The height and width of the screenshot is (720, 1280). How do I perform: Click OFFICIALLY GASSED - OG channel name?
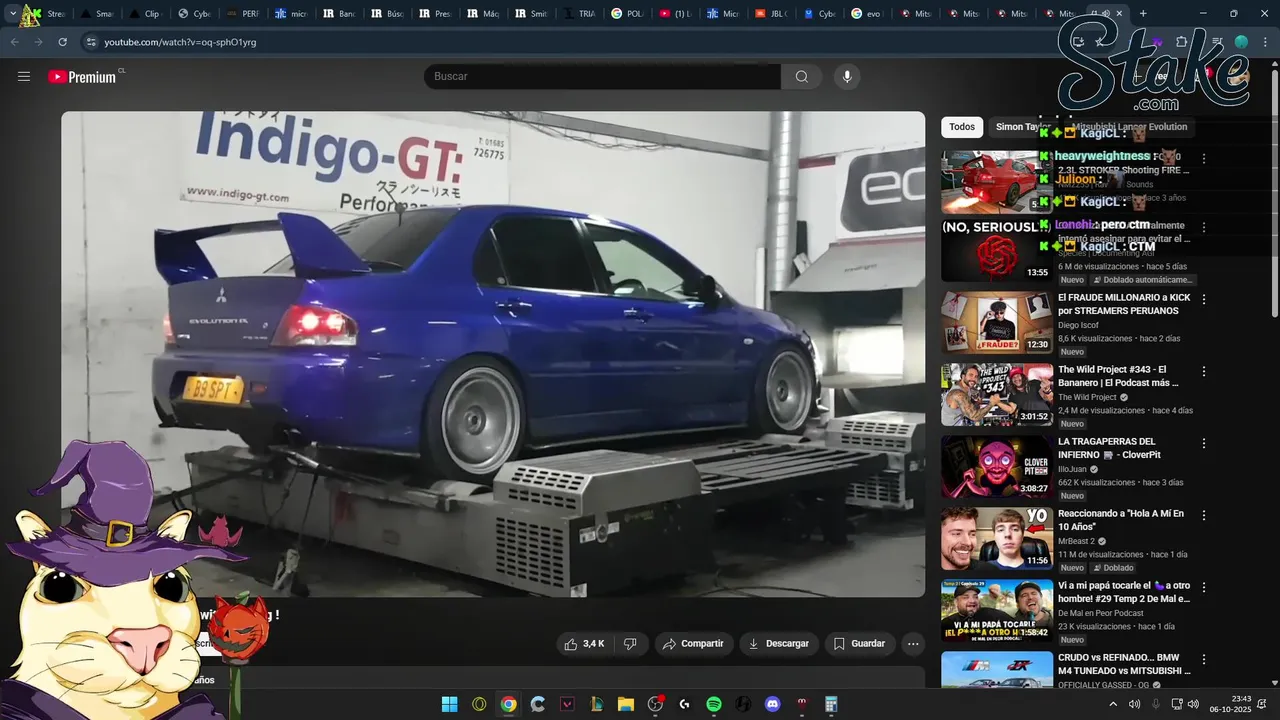[1103, 685]
